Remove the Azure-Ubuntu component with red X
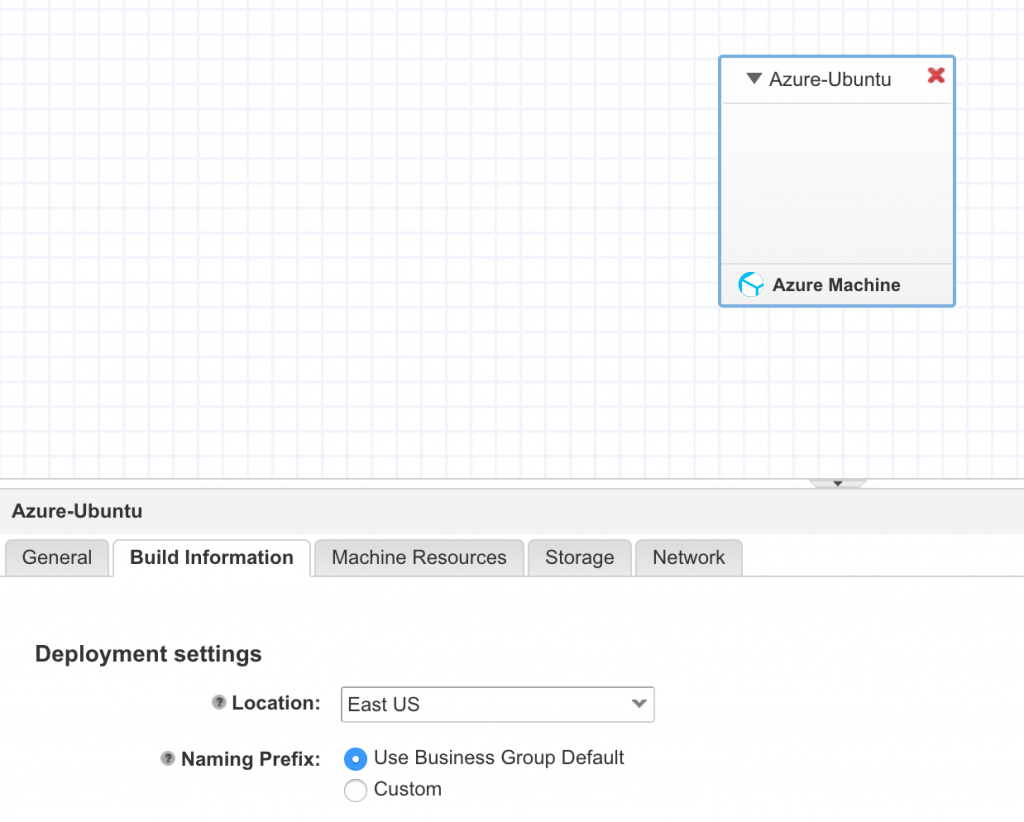The height and width of the screenshot is (822, 1024). click(936, 76)
